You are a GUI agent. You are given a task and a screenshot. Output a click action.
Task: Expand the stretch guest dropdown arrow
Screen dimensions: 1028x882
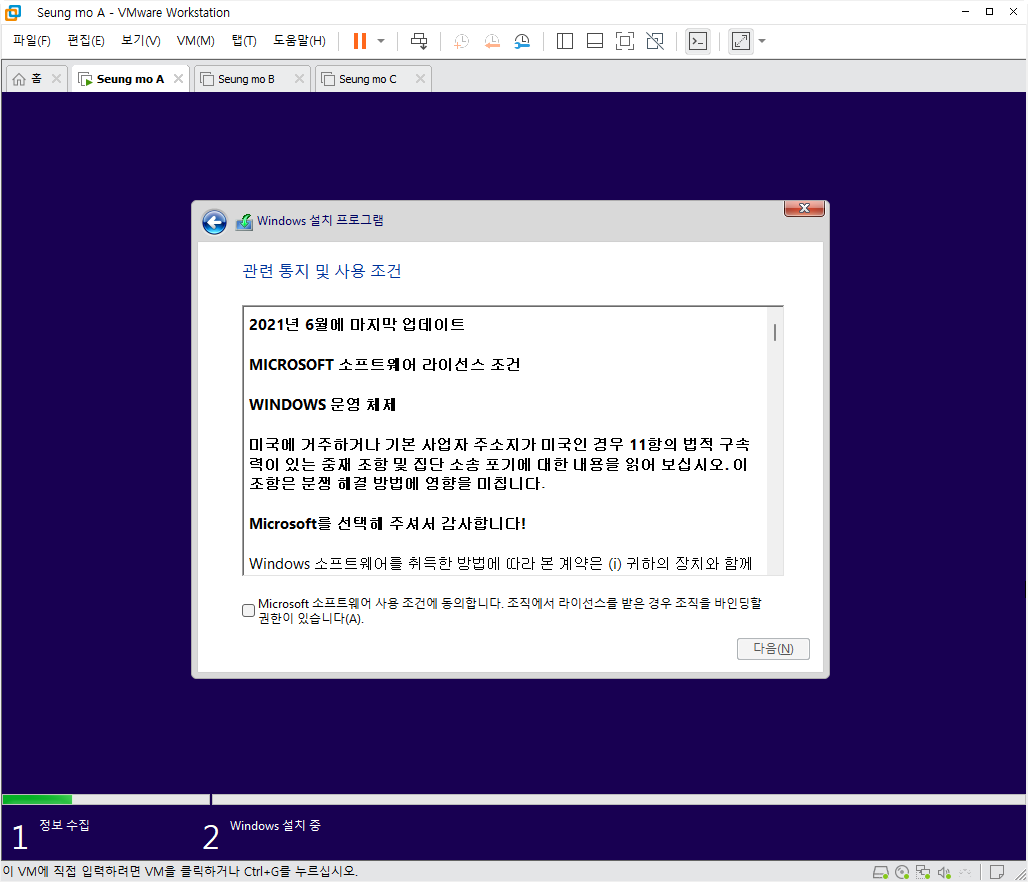(762, 41)
